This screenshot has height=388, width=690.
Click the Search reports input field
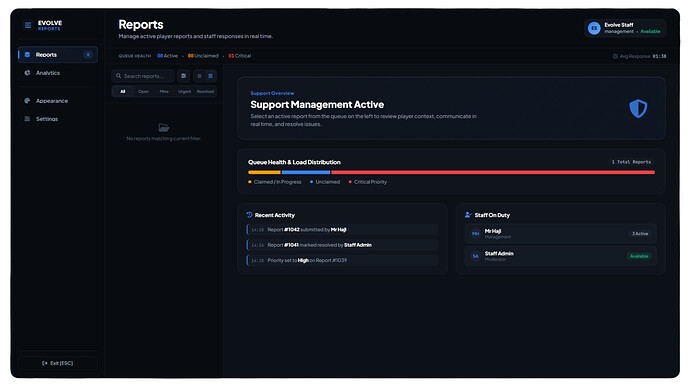(x=143, y=76)
